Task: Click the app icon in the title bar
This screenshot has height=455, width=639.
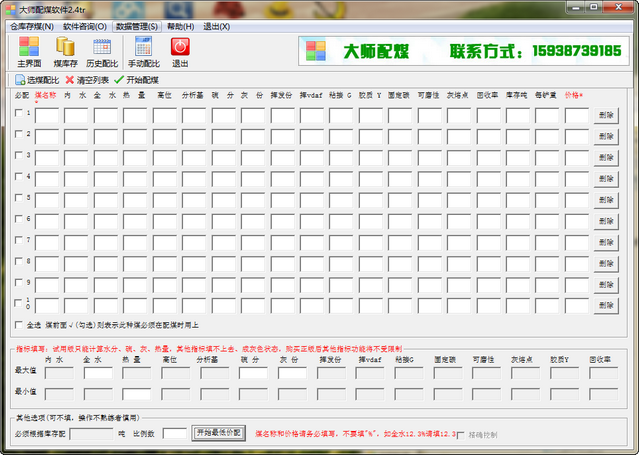Action: (11, 9)
